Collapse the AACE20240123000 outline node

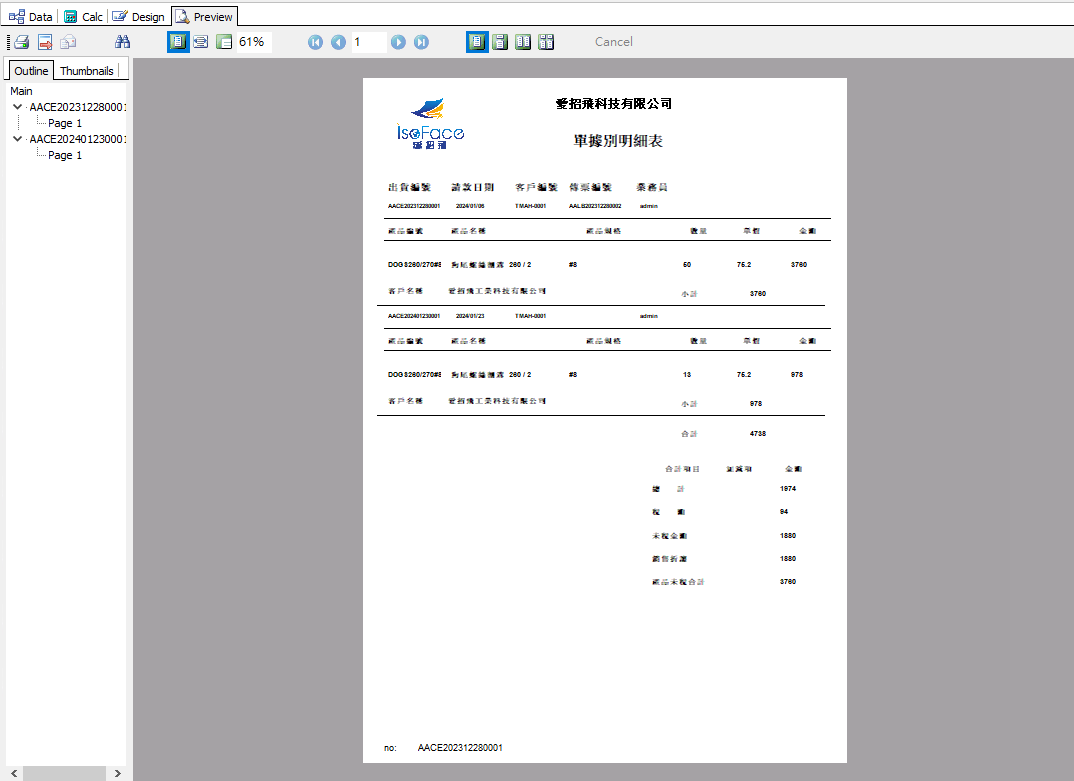coord(18,139)
